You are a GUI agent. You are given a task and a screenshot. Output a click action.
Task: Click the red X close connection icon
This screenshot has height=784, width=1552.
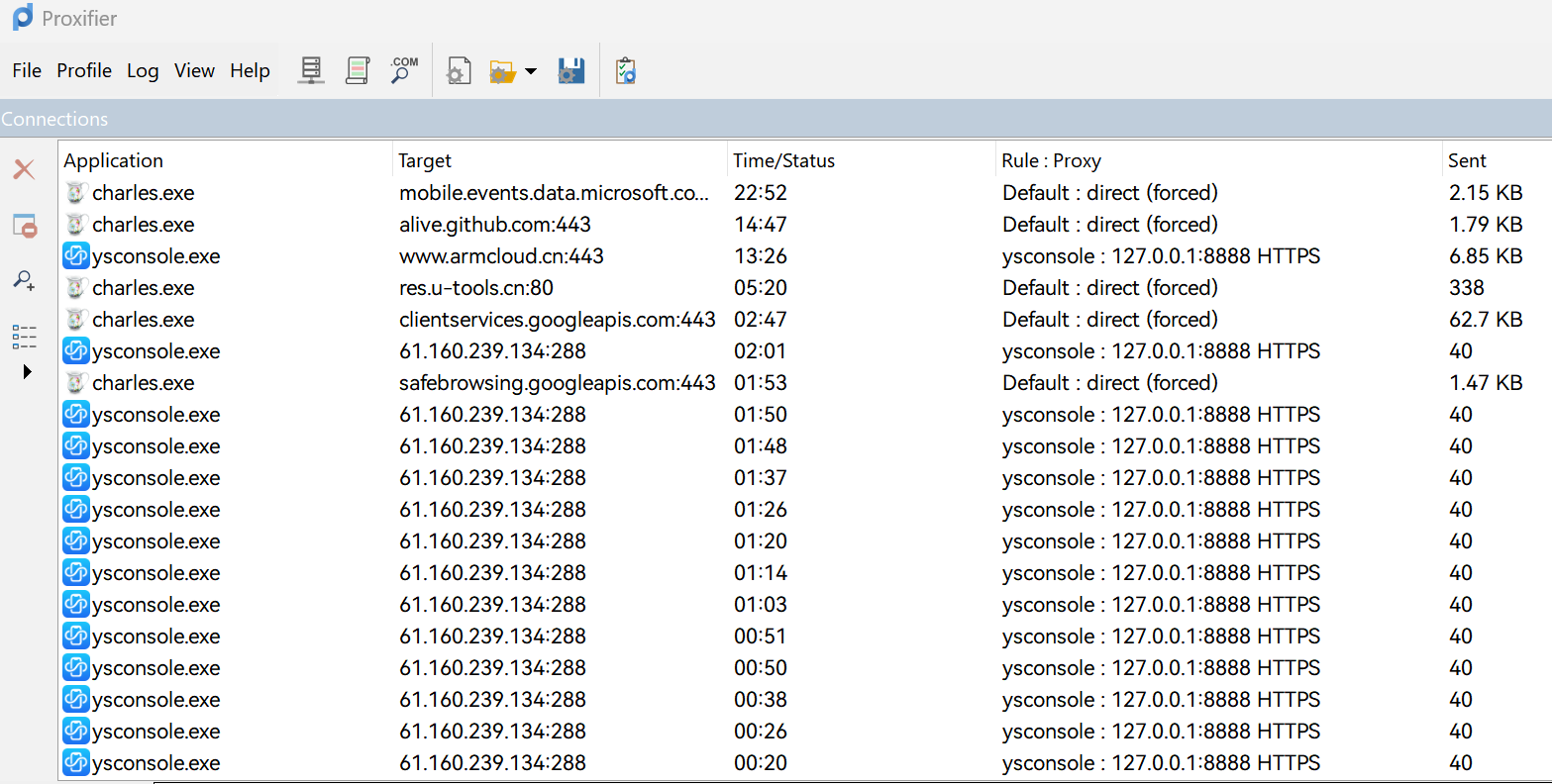[24, 169]
